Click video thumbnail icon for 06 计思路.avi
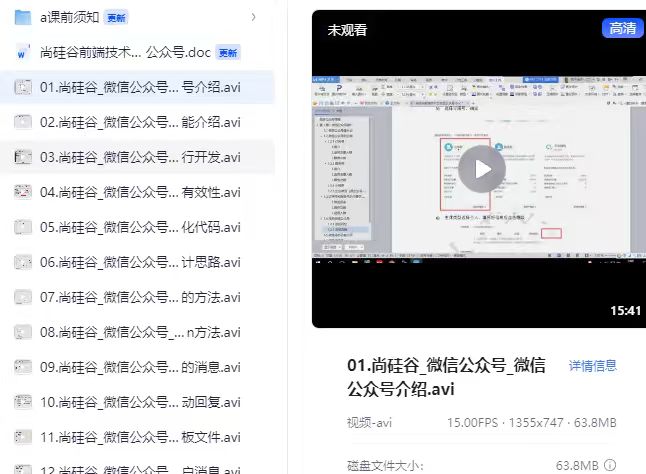Image resolution: width=646 pixels, height=474 pixels. tap(23, 262)
